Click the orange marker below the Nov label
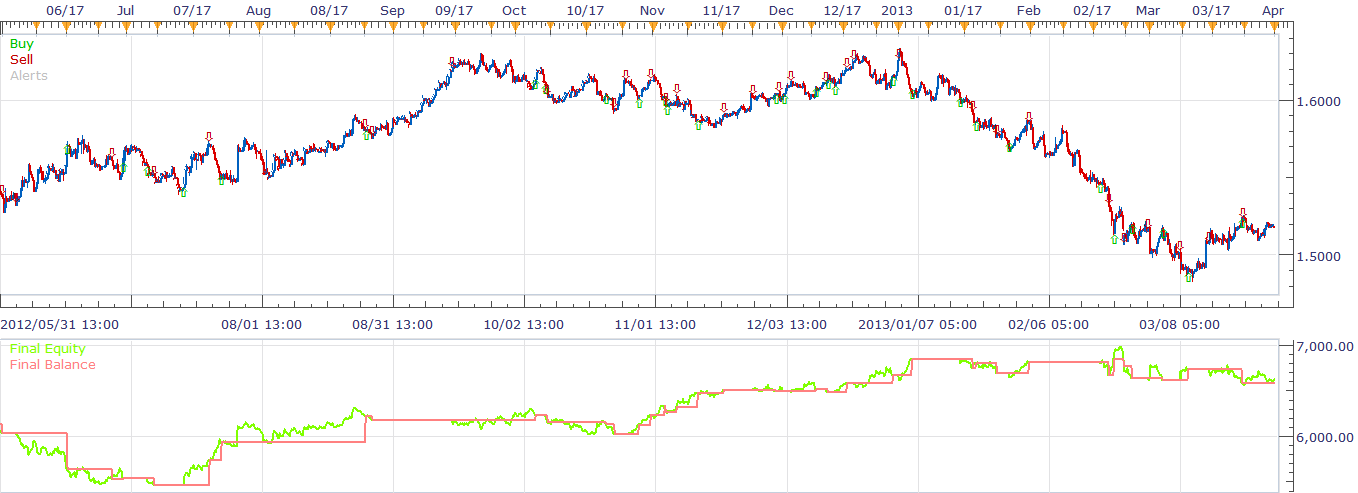 654,26
